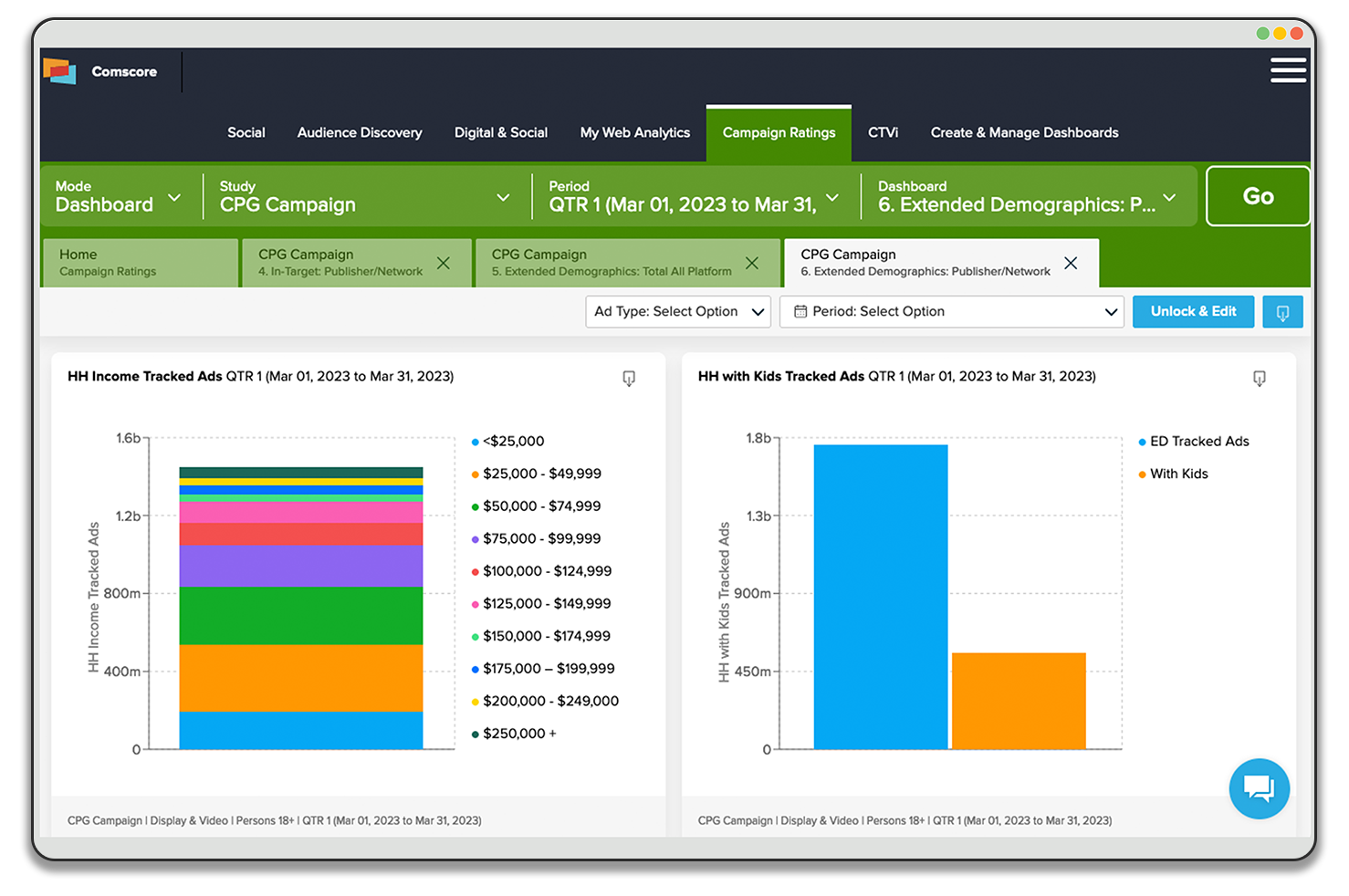This screenshot has width=1349, height=896.
Task: Expand the Ad Type dropdown
Action: point(677,312)
